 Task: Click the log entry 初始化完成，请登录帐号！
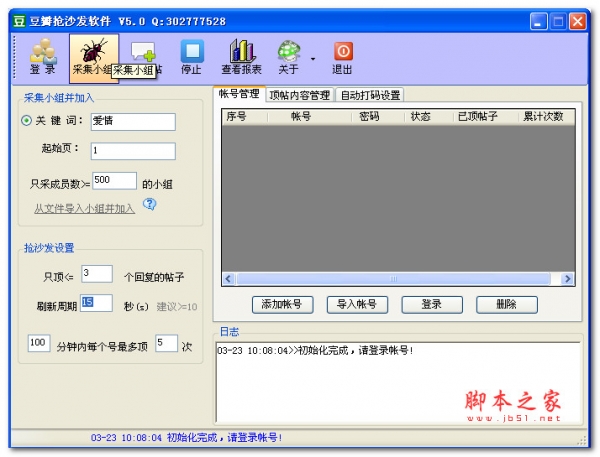[315, 351]
